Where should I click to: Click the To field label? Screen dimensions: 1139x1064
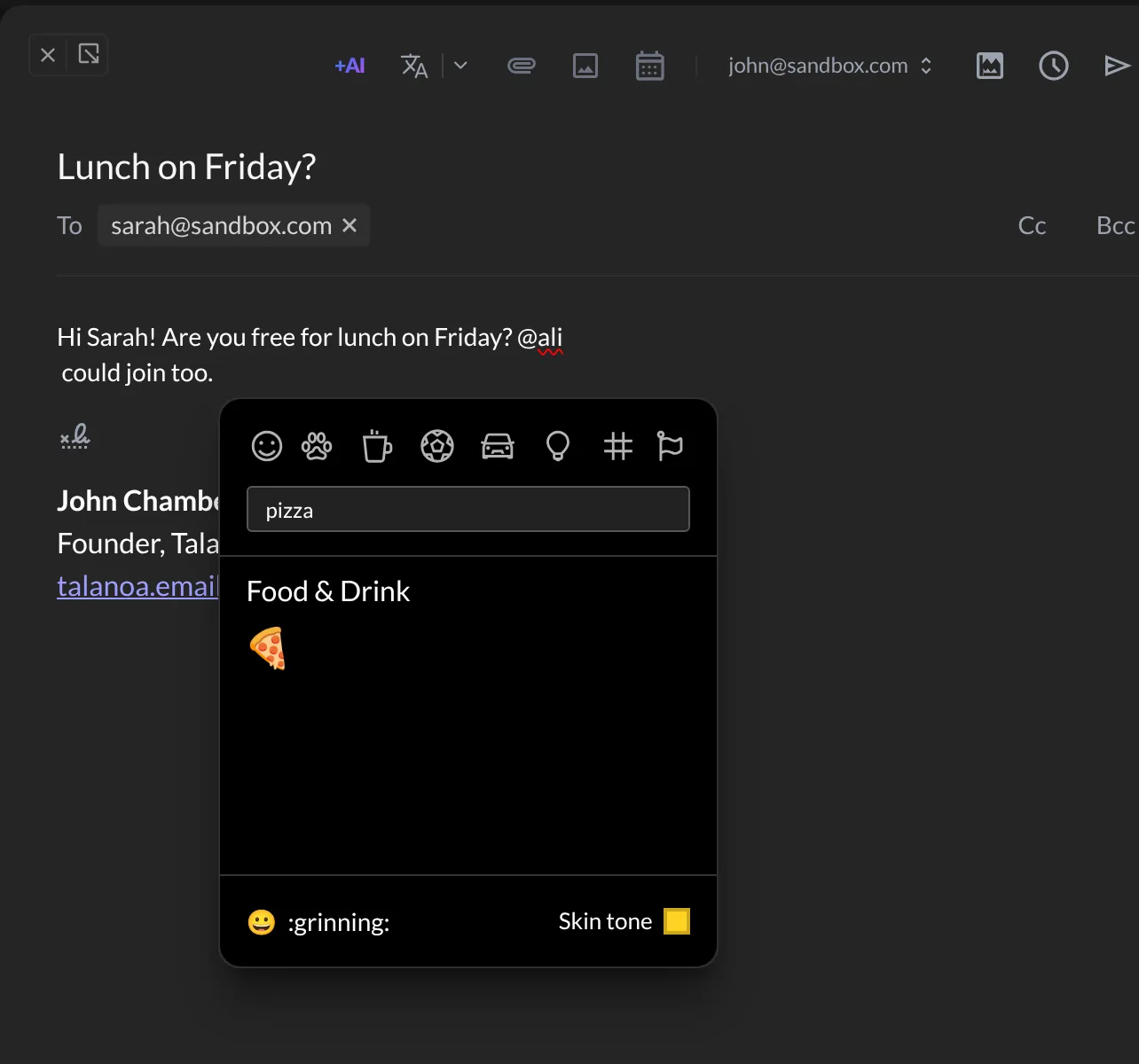click(69, 226)
